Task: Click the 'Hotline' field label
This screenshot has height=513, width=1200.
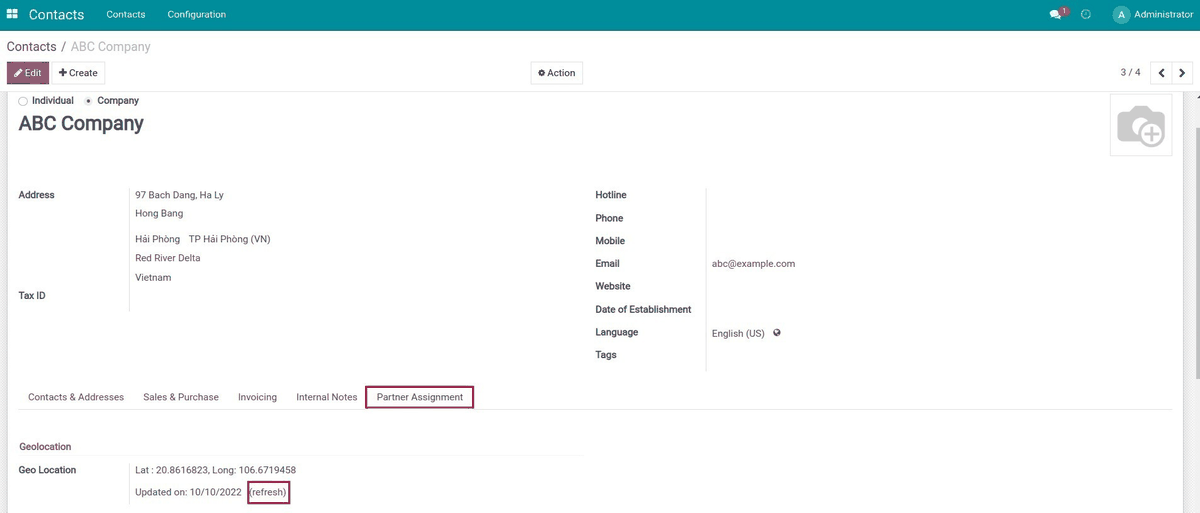Action: point(611,195)
